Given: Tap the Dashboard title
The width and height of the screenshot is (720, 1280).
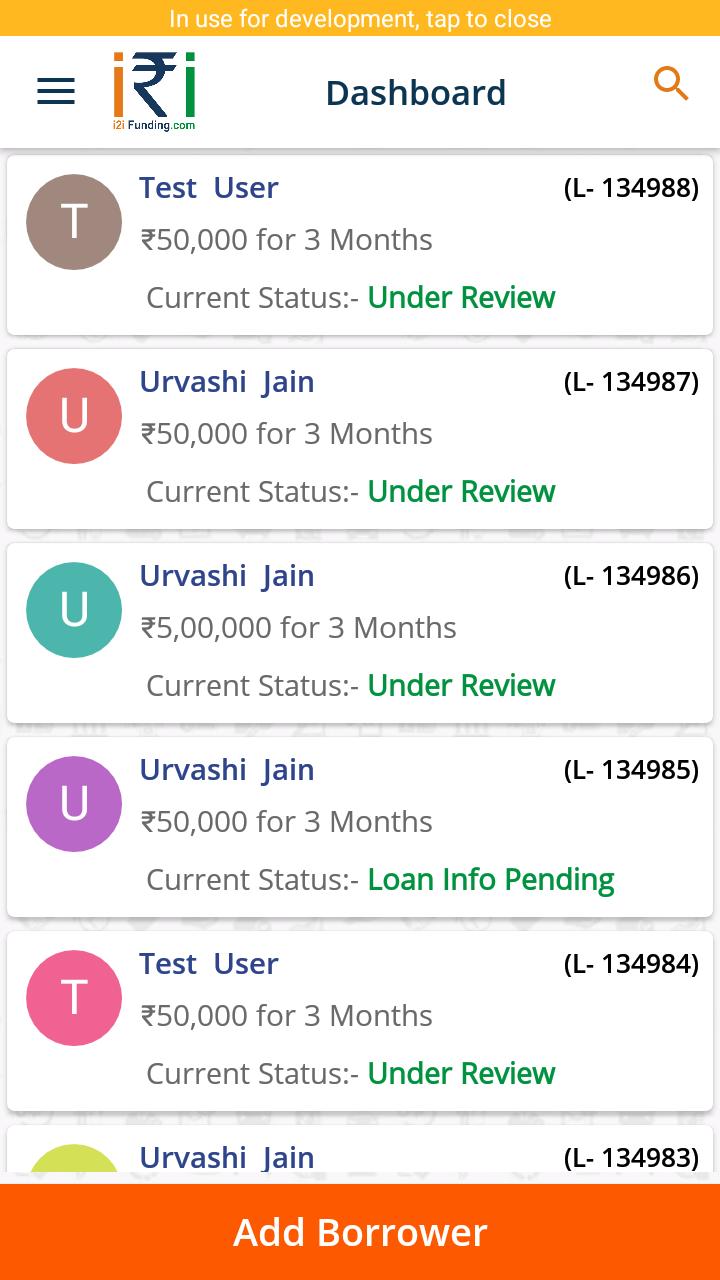Looking at the screenshot, I should point(416,93).
